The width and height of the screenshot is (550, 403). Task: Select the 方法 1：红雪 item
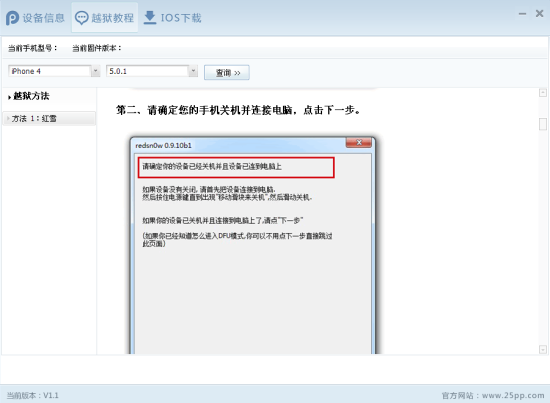click(x=49, y=119)
